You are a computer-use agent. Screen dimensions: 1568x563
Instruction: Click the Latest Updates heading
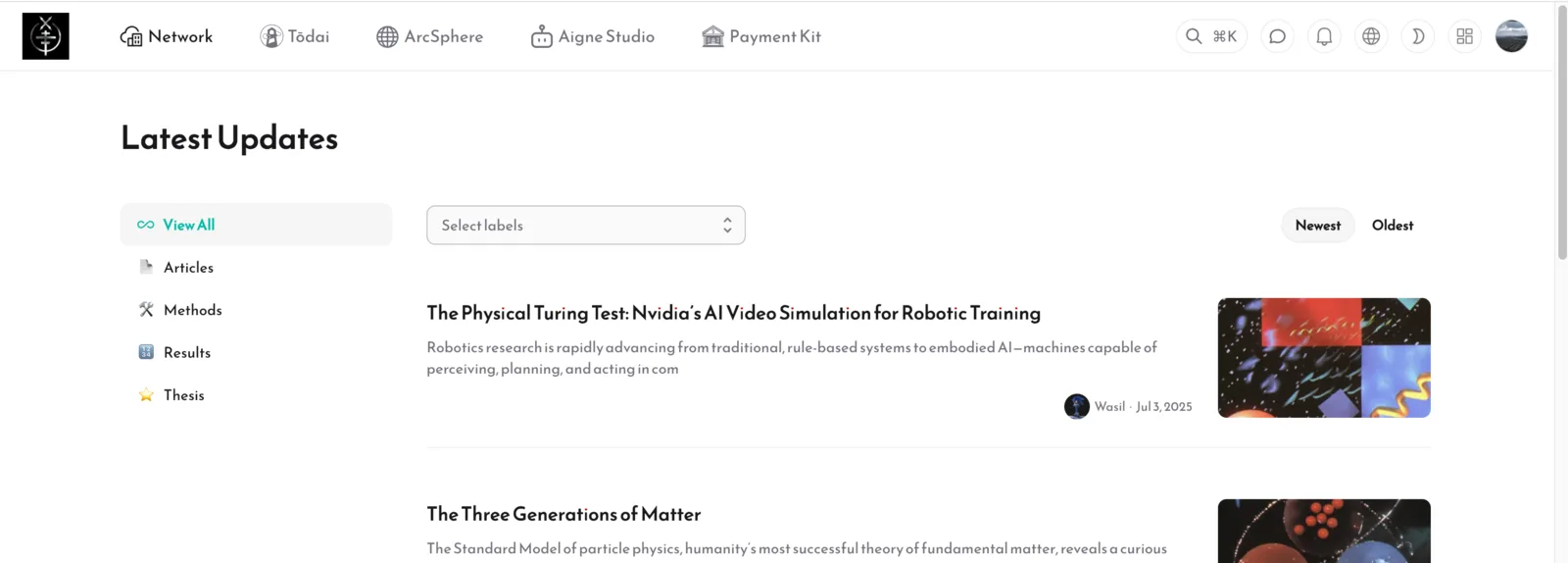point(229,138)
